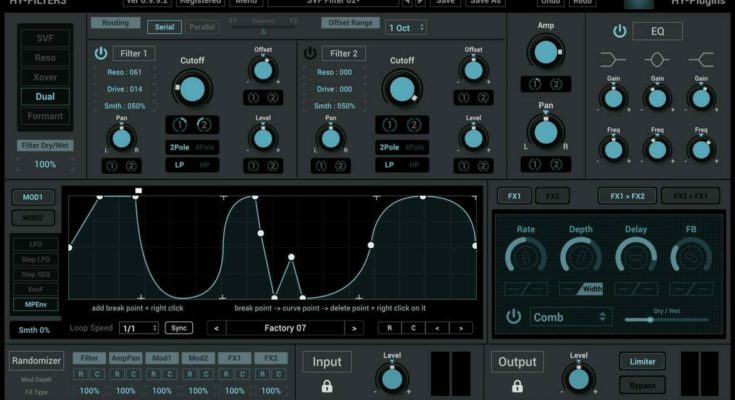Click the Input lock icon

(x=325, y=386)
